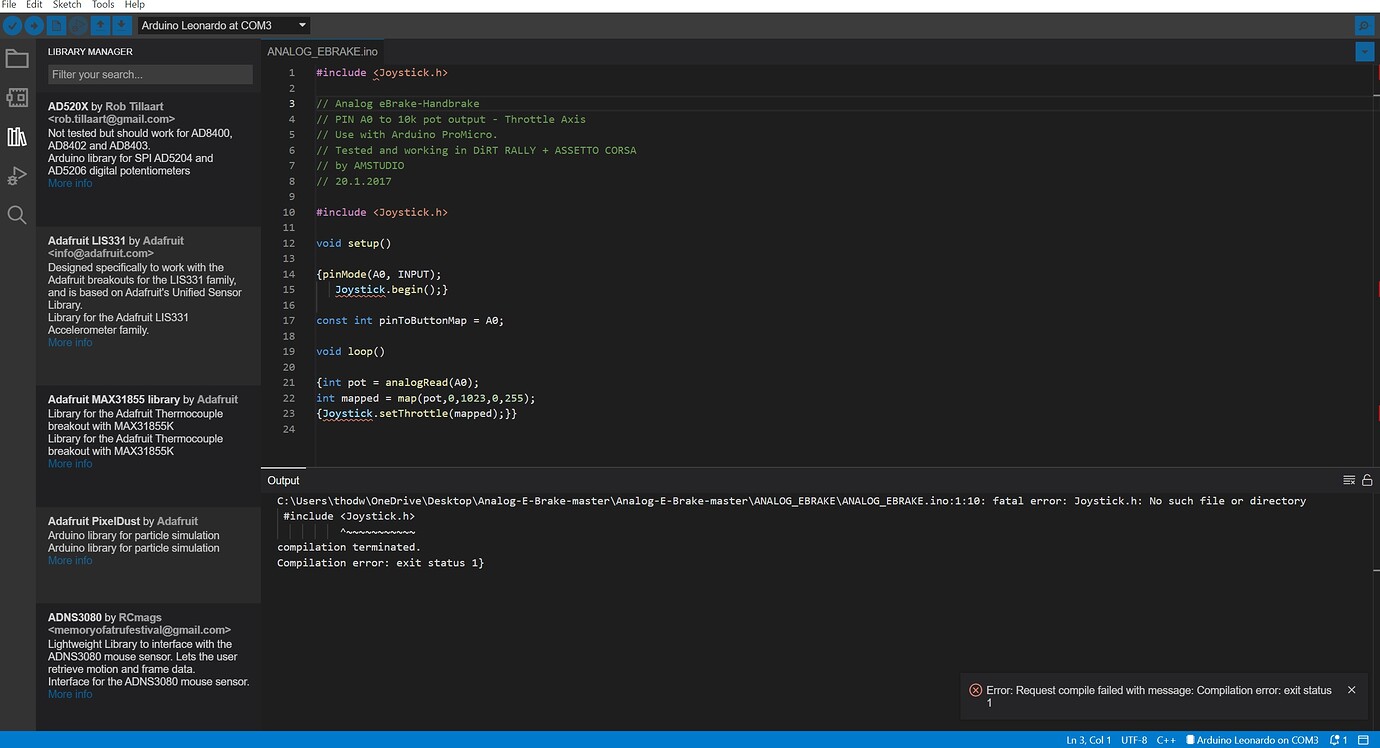This screenshot has height=748, width=1380.
Task: Click the library filter search field
Action: 150,74
